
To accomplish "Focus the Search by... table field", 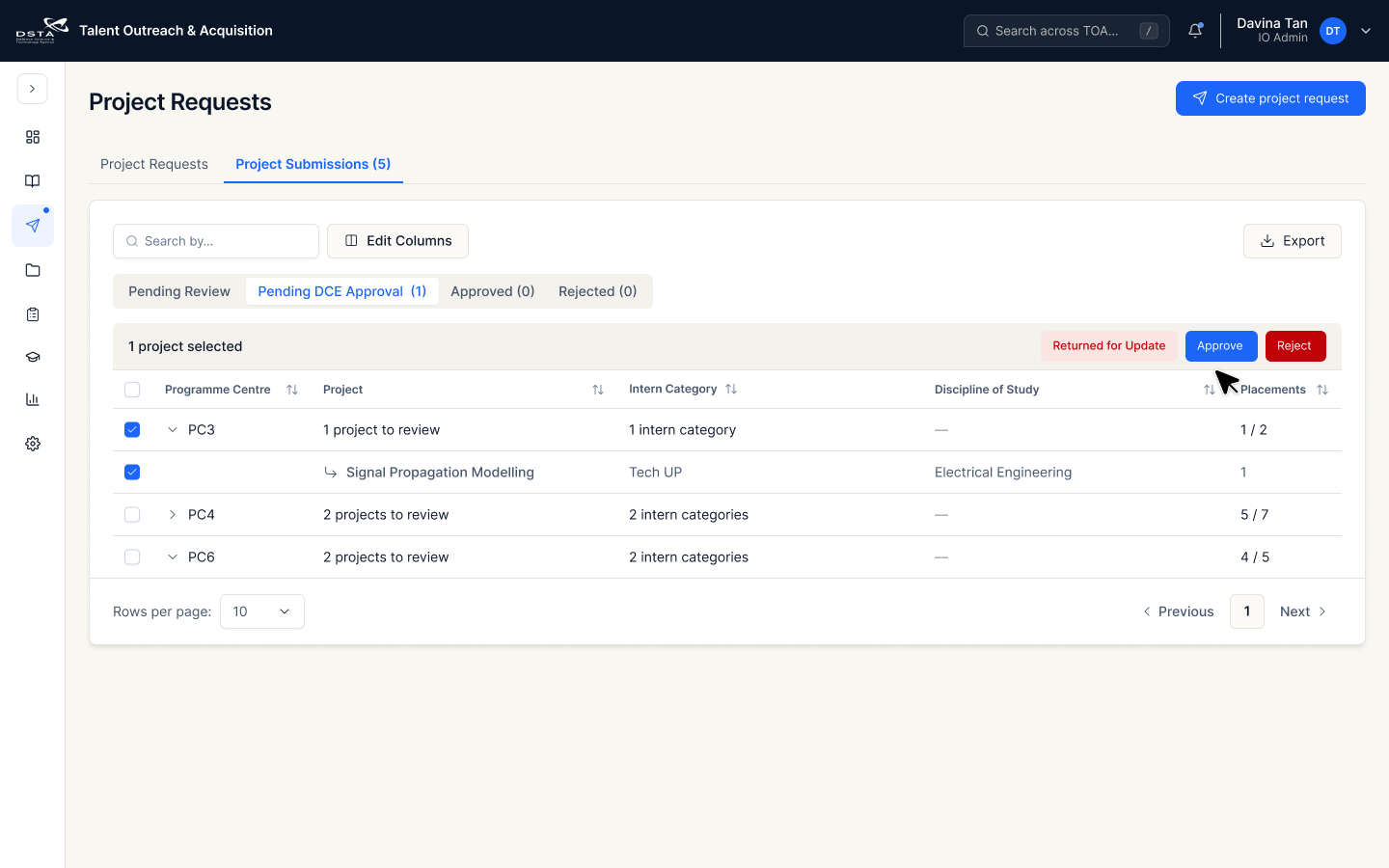I will 216,241.
